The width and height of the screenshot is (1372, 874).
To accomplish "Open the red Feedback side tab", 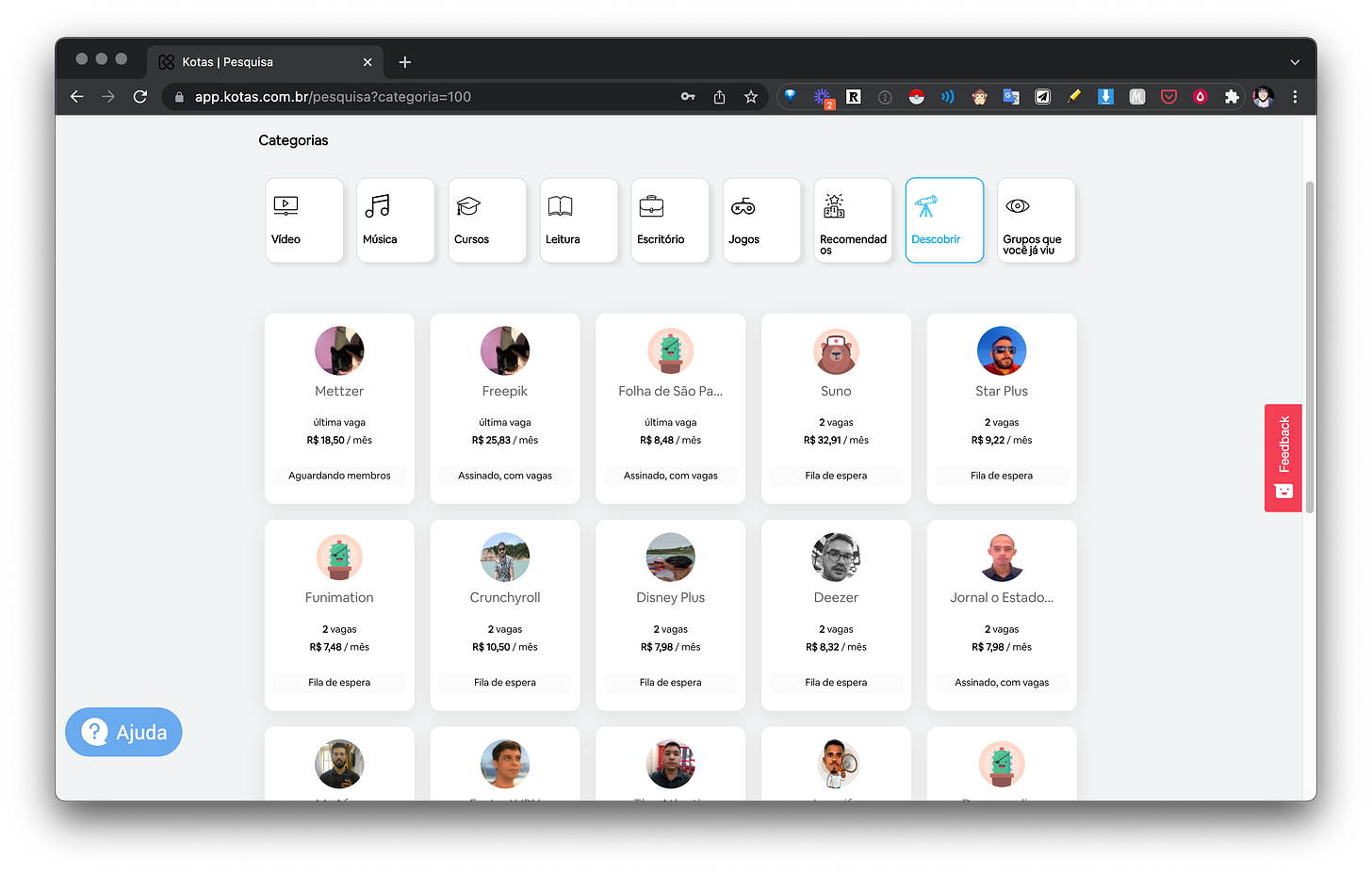I will tap(1283, 458).
